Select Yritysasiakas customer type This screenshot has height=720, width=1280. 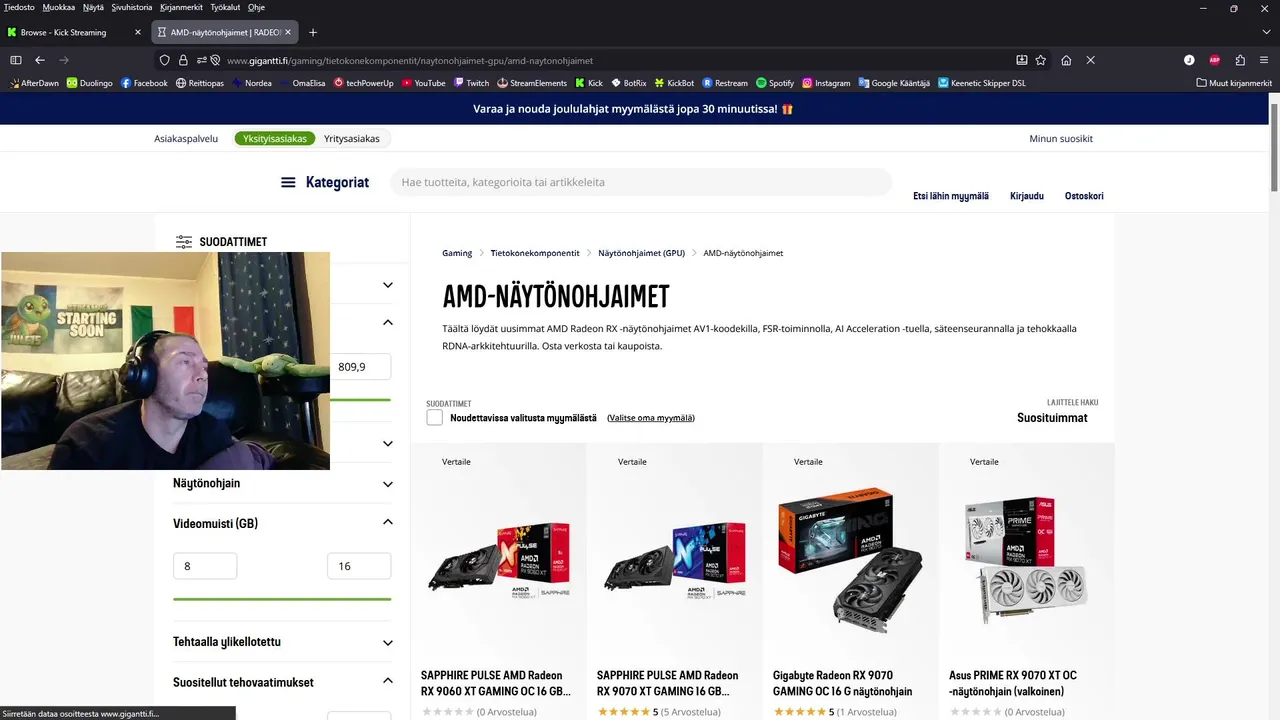pyautogui.click(x=352, y=138)
